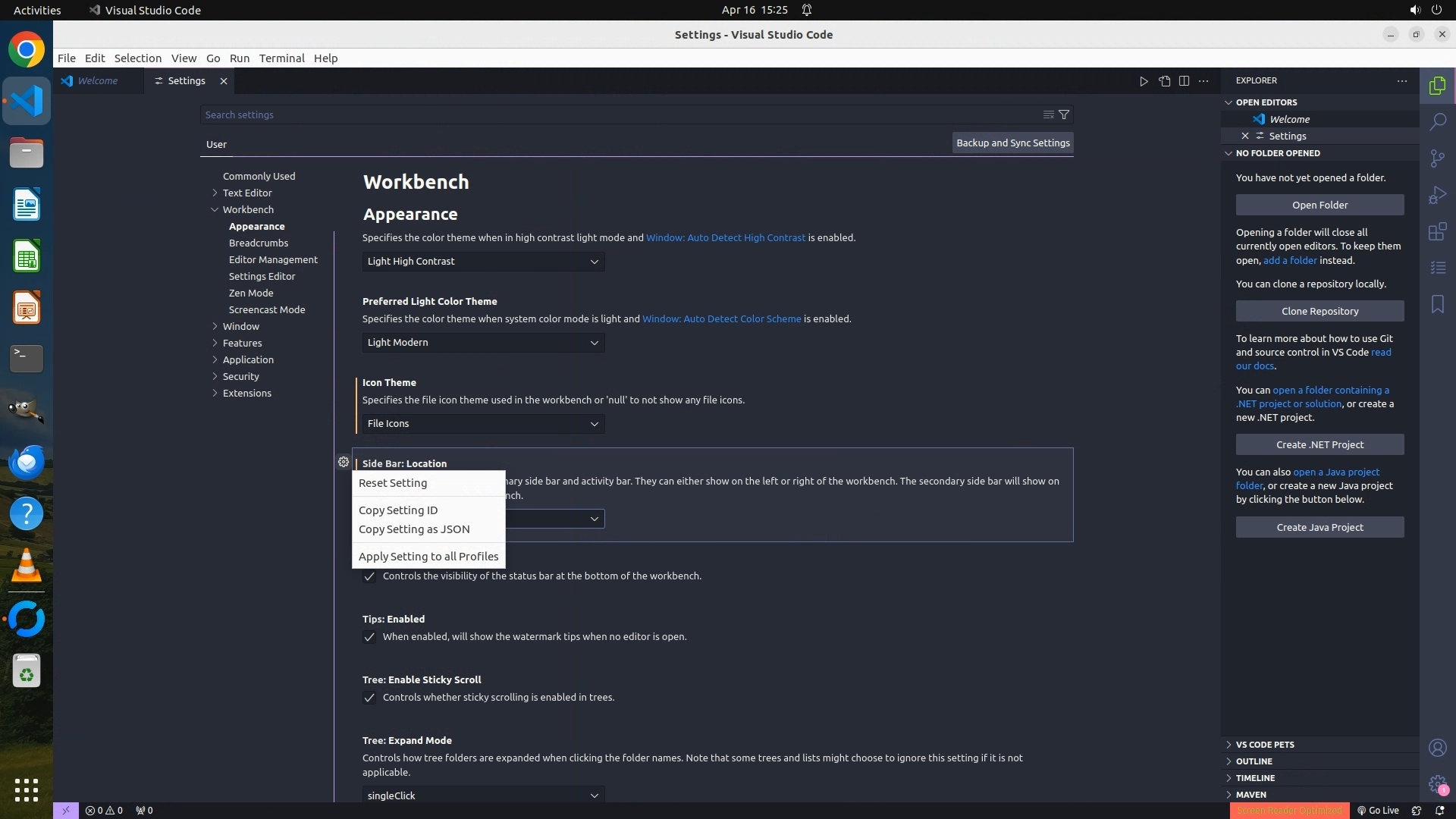Click the Clone Repository button
Image resolution: width=1456 pixels, height=819 pixels.
[x=1319, y=311]
